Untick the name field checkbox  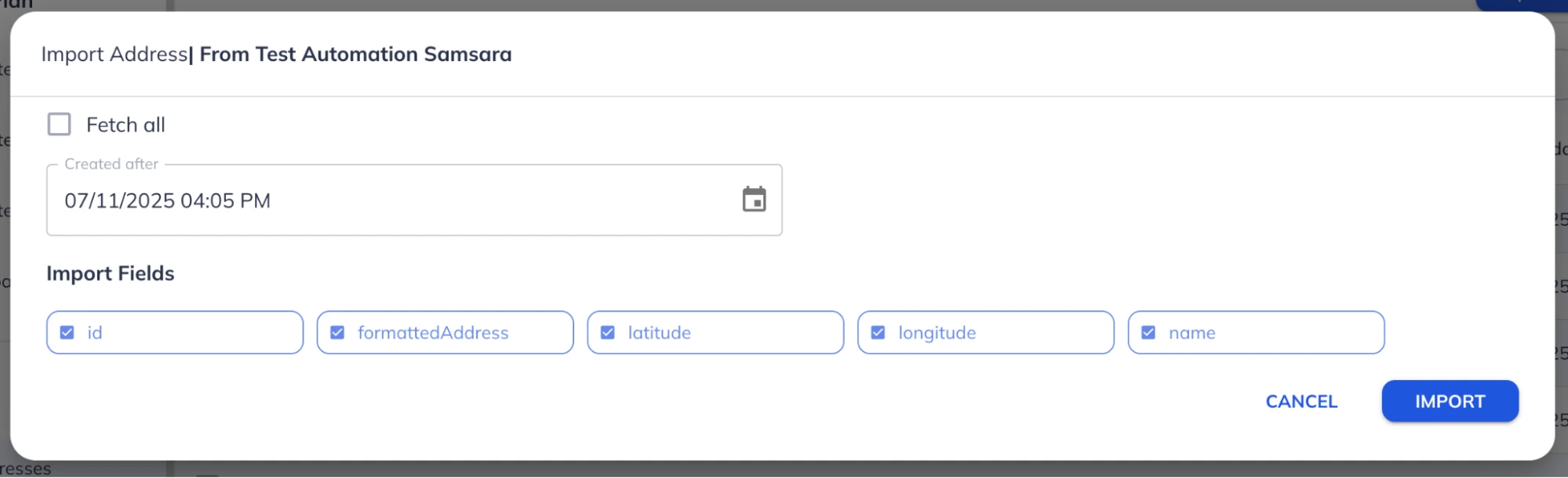coord(1148,333)
